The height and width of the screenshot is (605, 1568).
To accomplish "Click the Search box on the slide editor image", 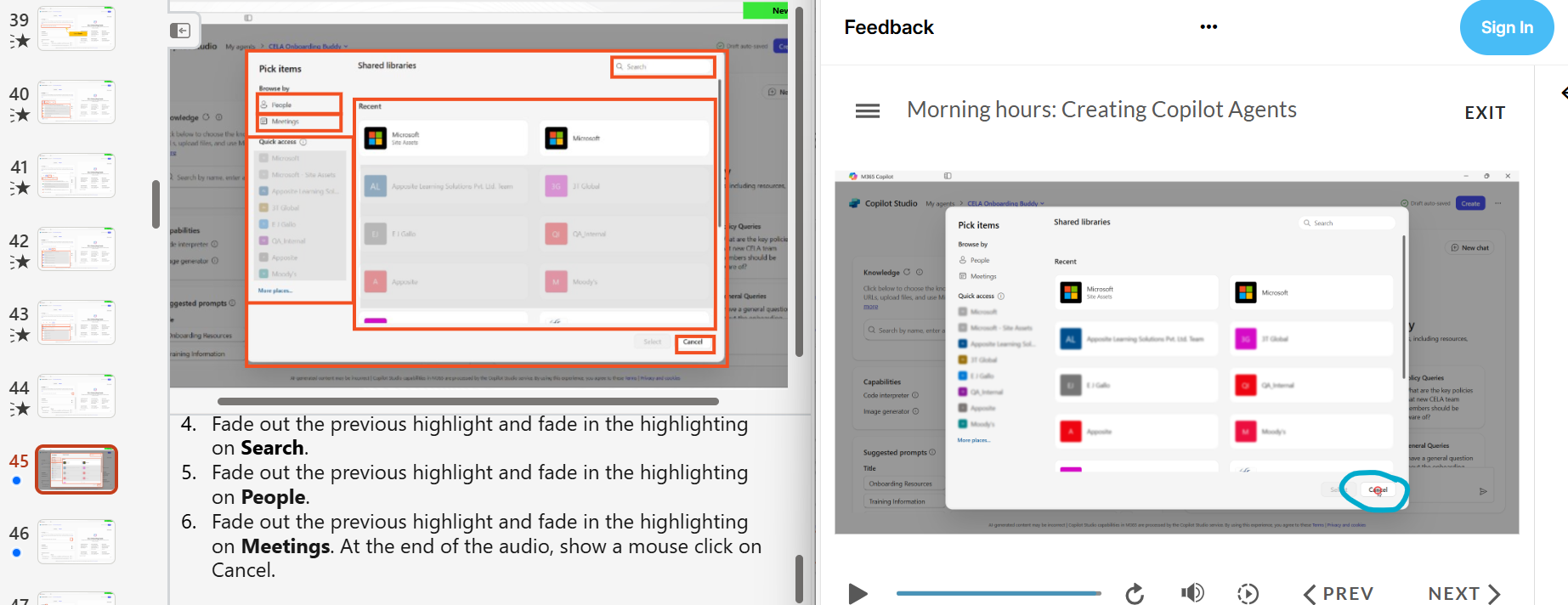I will (663, 66).
